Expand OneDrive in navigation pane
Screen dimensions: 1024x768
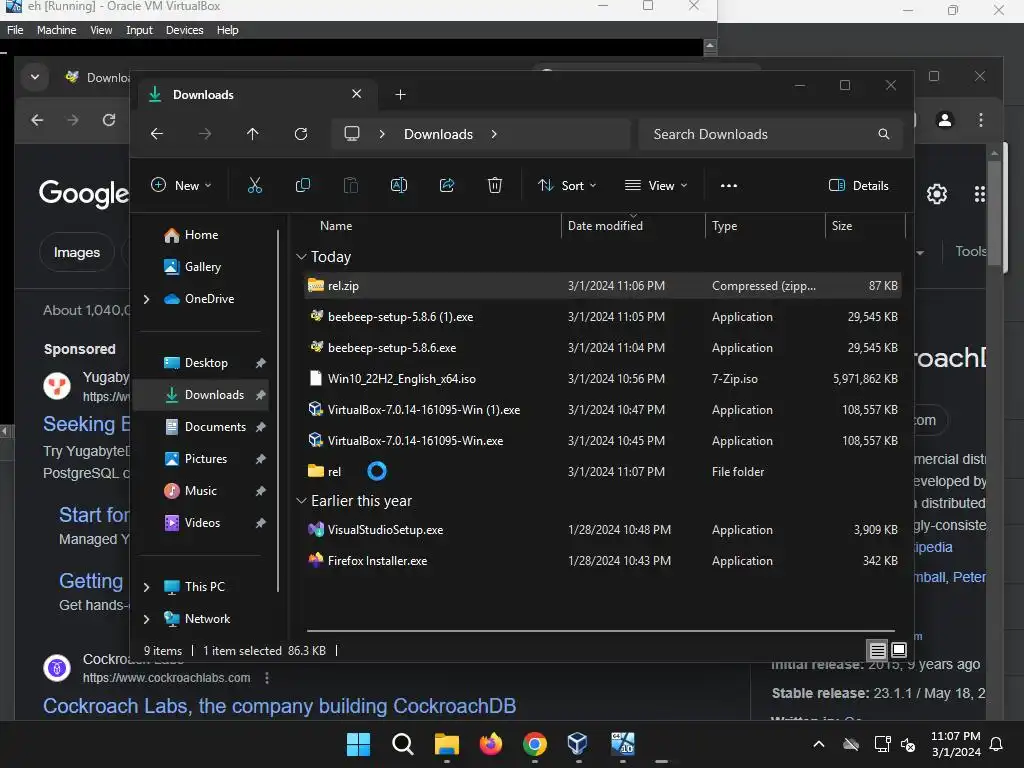click(x=146, y=299)
